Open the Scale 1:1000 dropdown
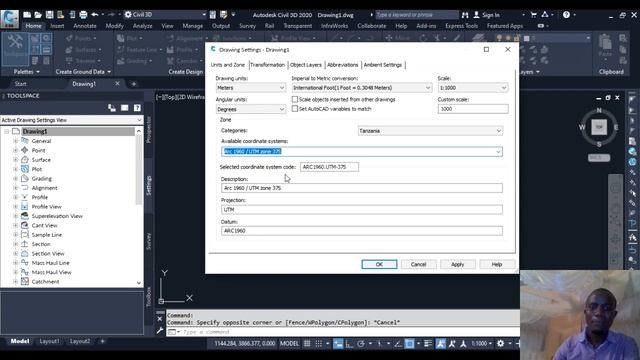This screenshot has width=640, height=360. point(473,88)
